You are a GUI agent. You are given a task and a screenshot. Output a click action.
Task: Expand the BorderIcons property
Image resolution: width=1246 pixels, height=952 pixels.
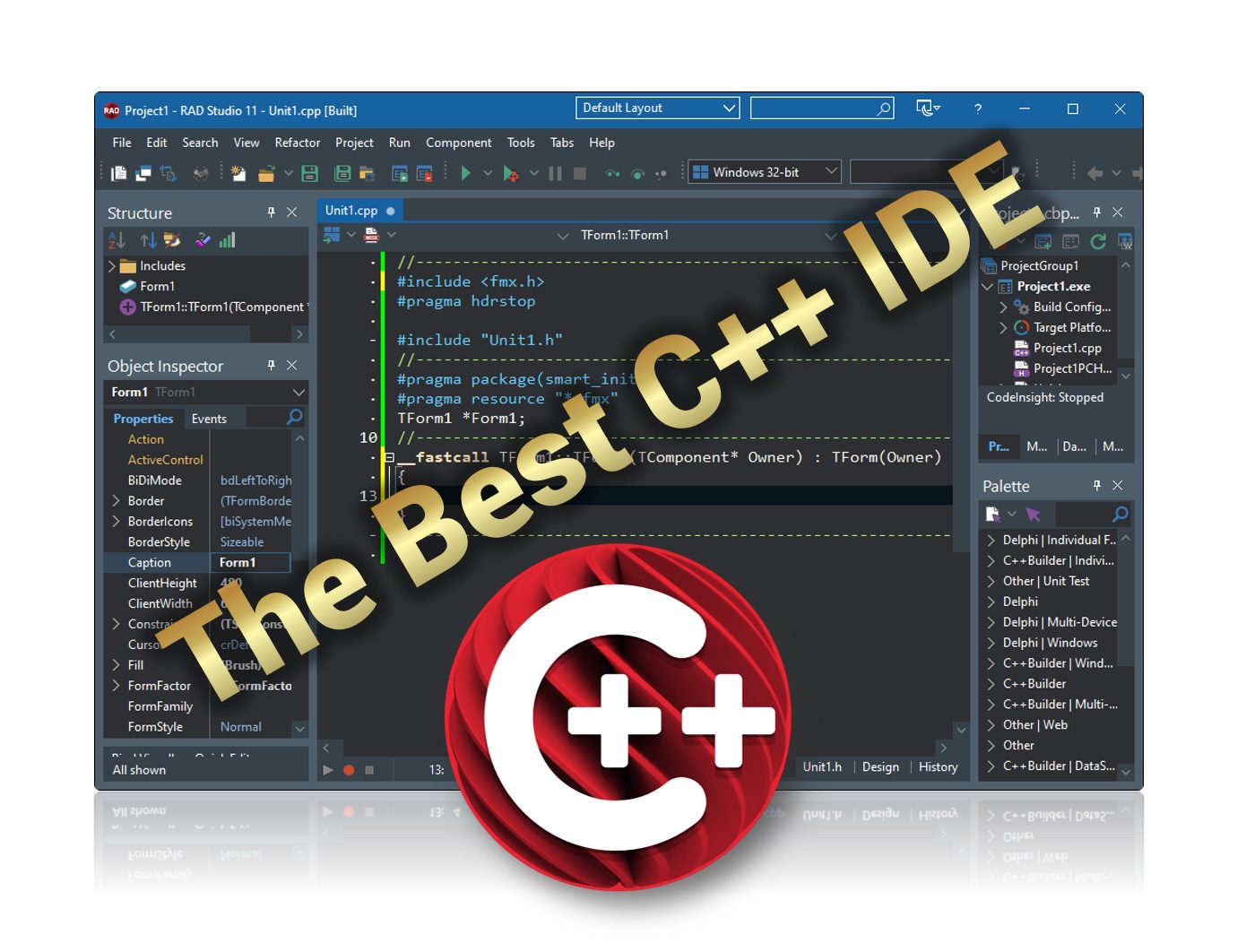tap(116, 522)
